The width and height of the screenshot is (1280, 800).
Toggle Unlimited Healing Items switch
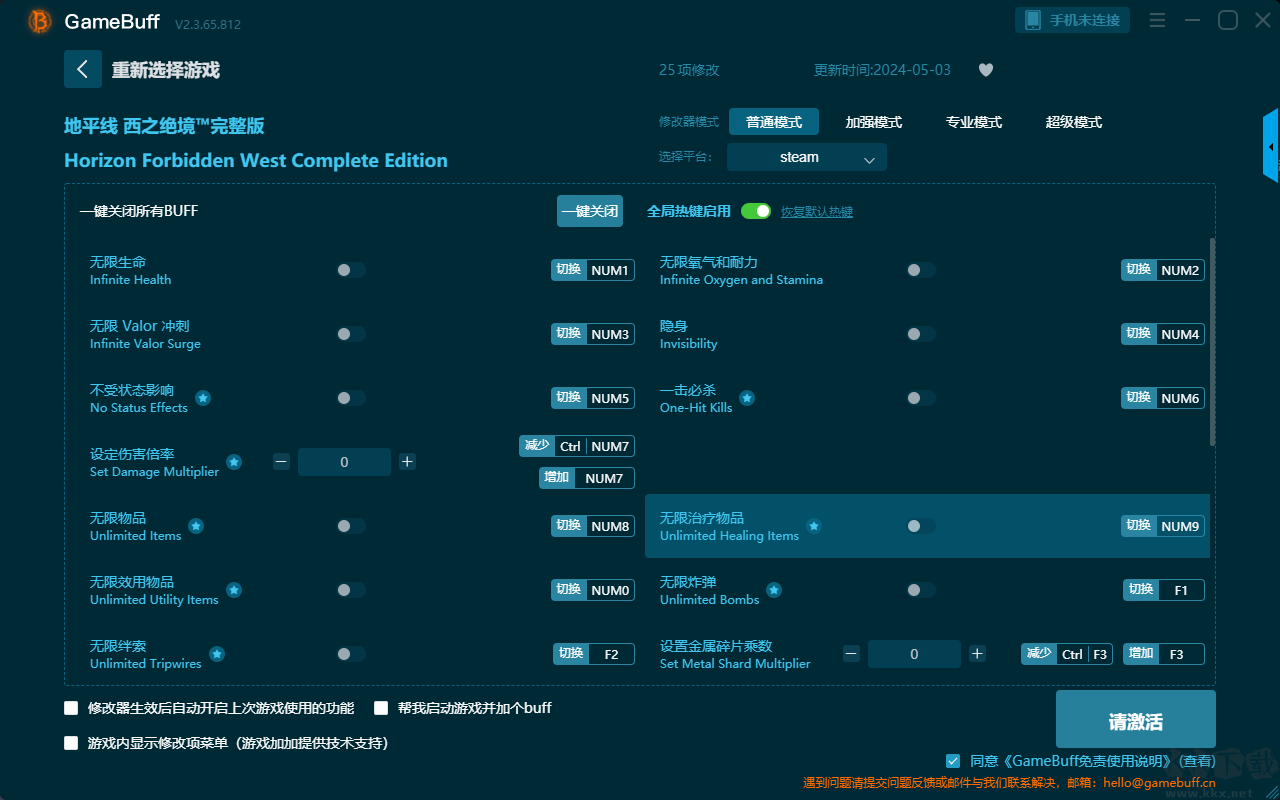coord(921,526)
